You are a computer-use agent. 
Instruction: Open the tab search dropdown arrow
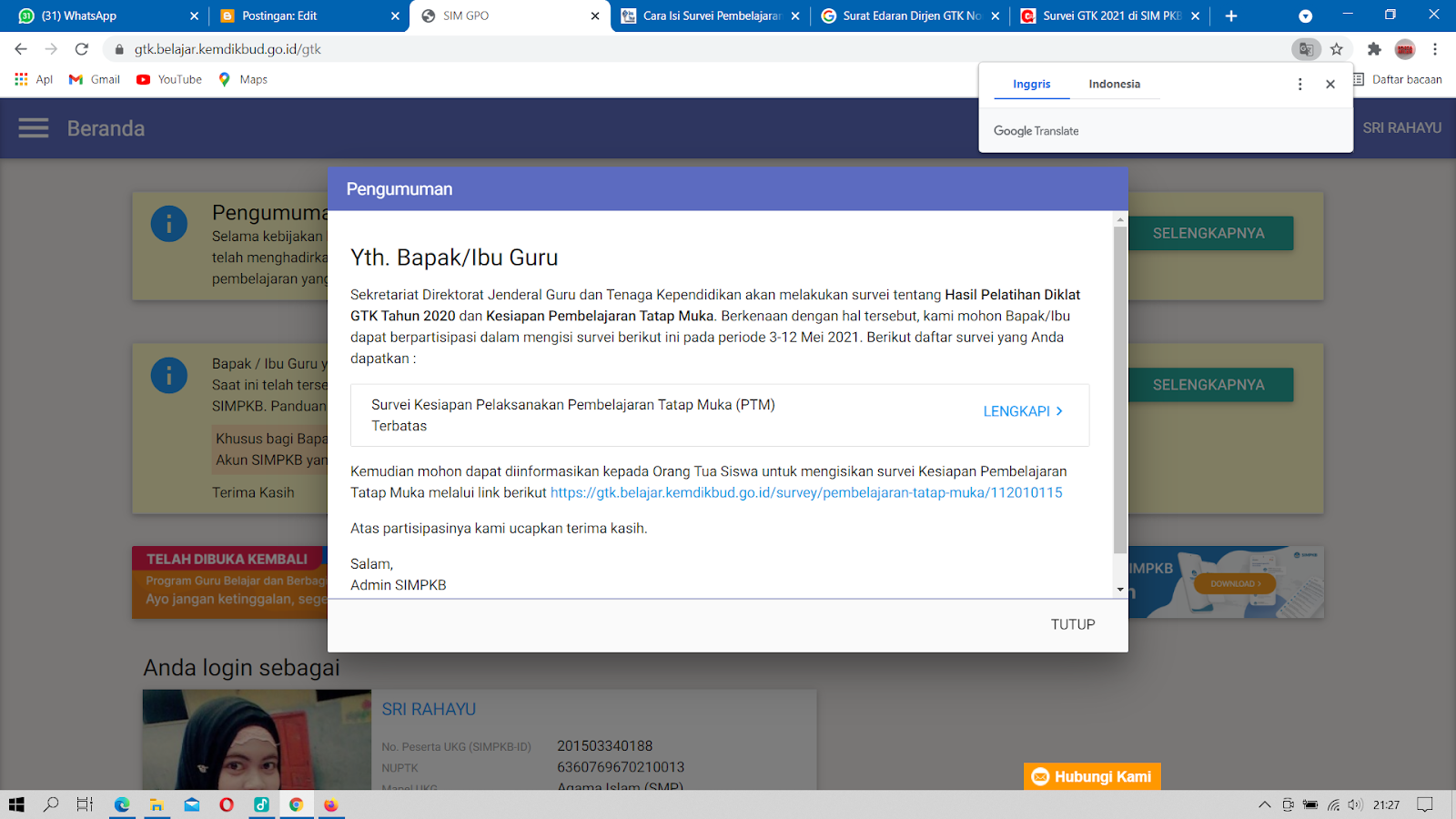(x=1305, y=15)
